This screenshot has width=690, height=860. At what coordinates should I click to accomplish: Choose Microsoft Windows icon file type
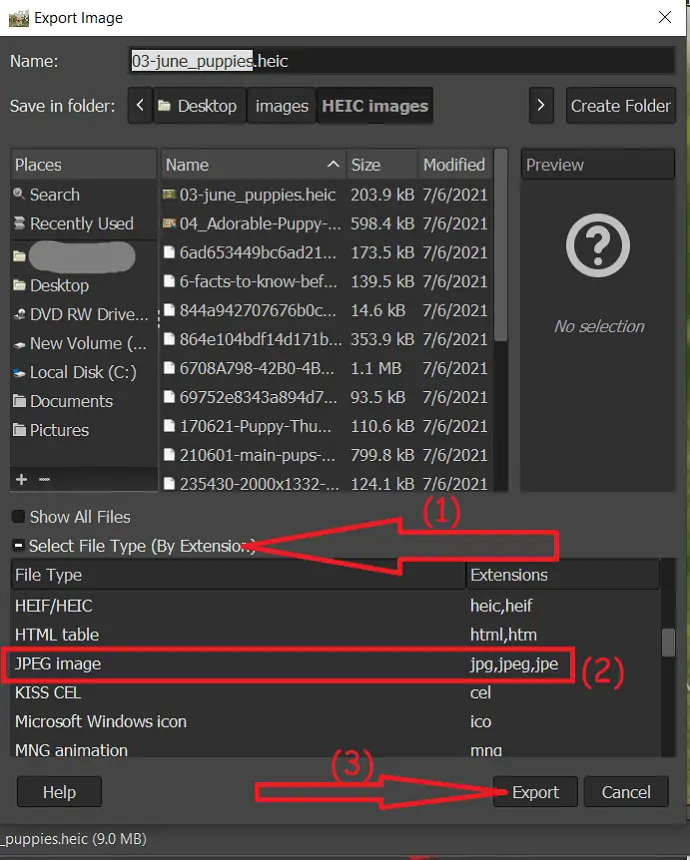pyautogui.click(x=335, y=721)
